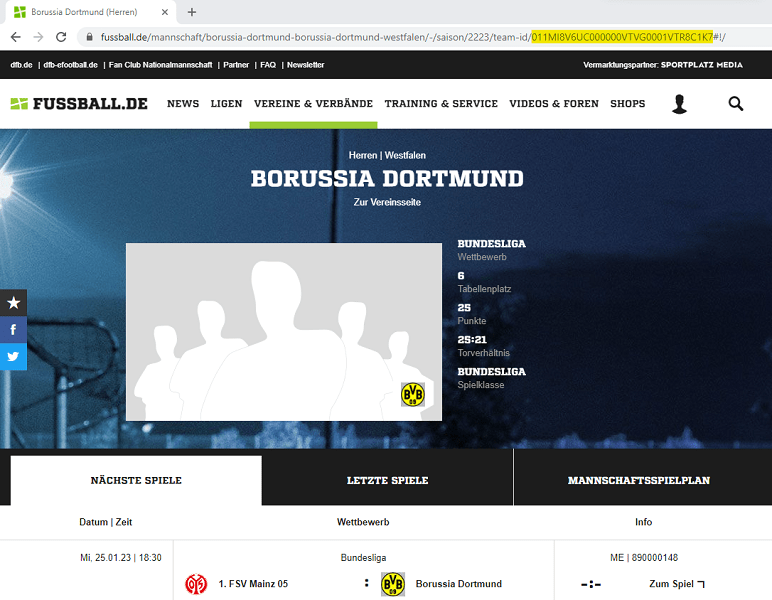Open the user profile icon
Screen dimensions: 772x600
[x=679, y=104]
